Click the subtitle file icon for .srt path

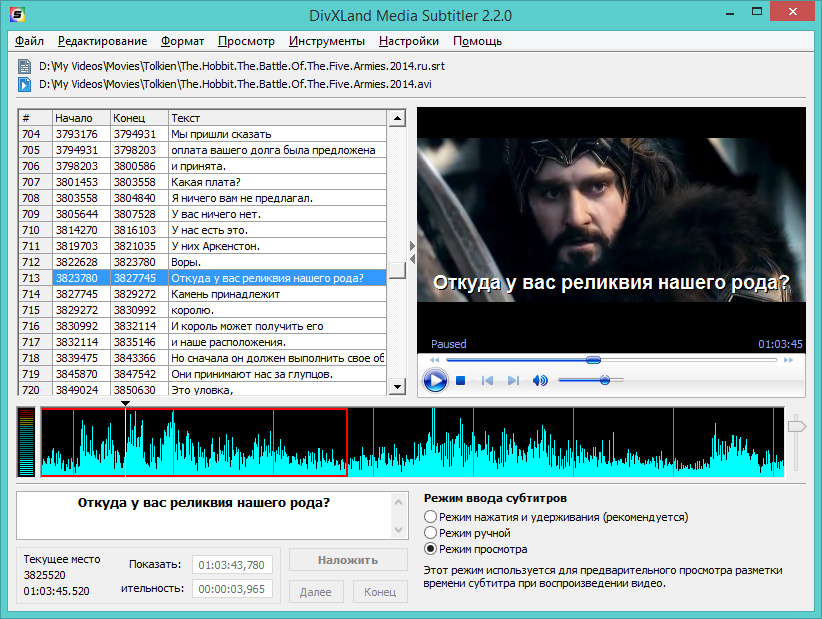[x=25, y=67]
